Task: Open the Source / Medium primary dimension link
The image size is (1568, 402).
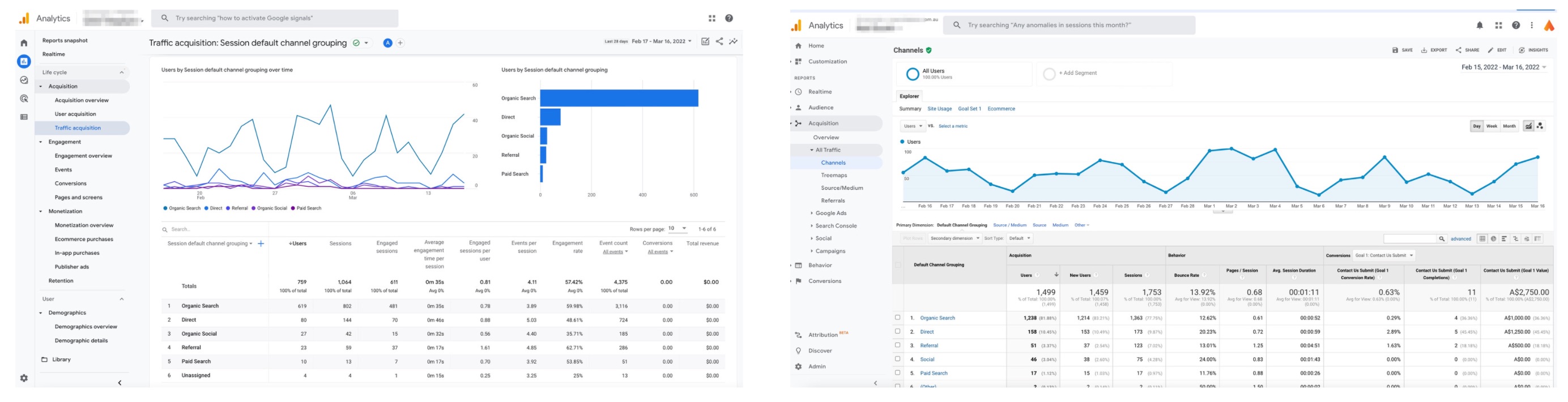Action: (1010, 225)
